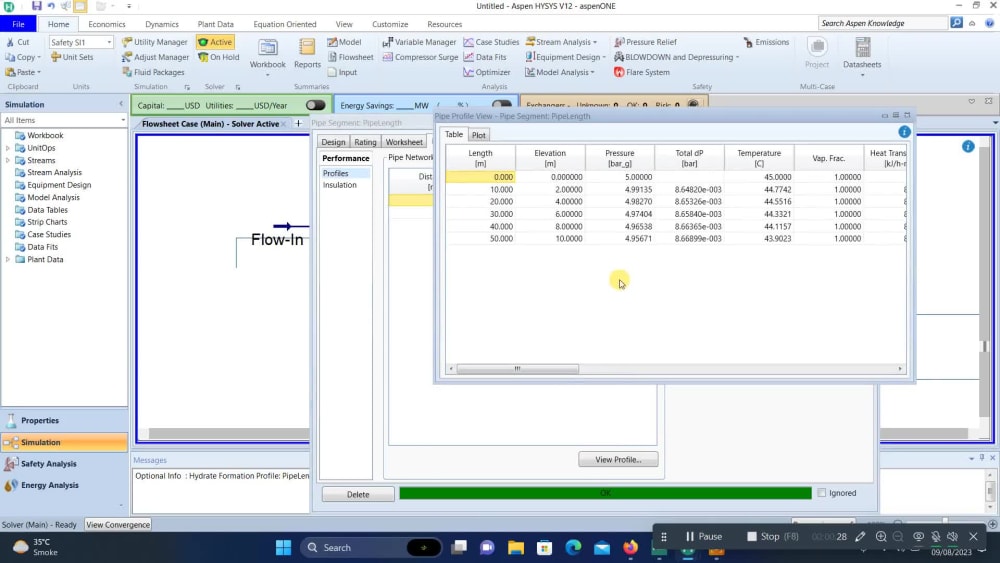Open Compressor Surge analysis

[420, 57]
